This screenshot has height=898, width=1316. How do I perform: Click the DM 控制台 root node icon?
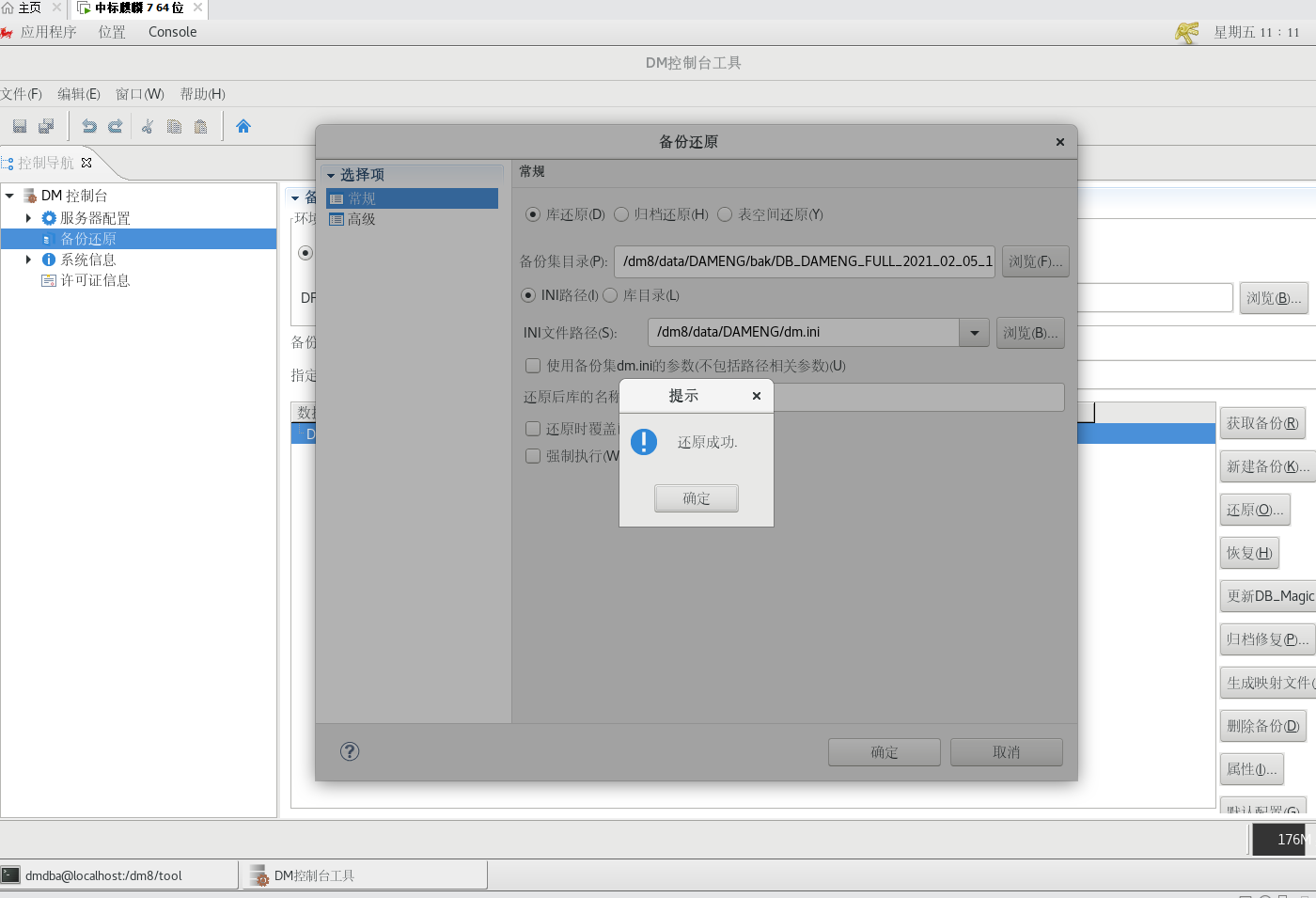(x=30, y=196)
